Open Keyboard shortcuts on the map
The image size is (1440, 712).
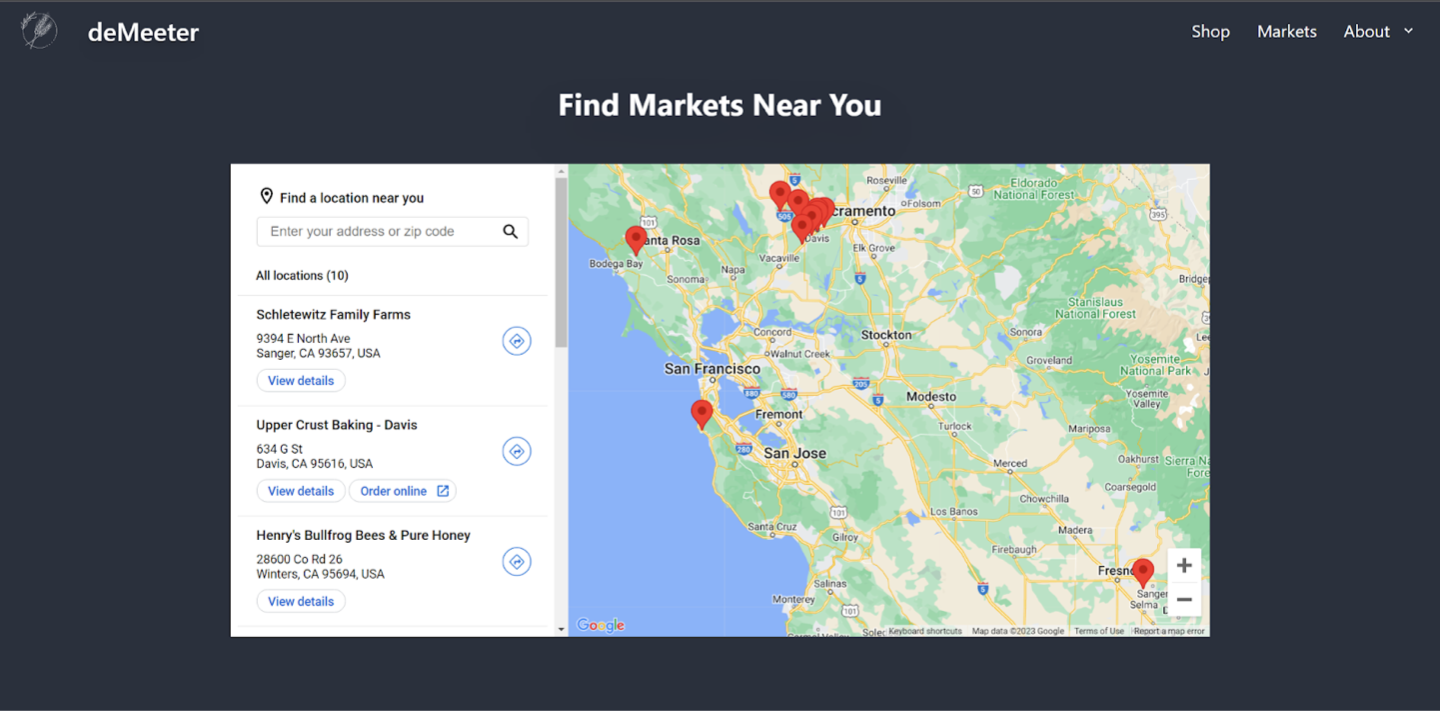pyautogui.click(x=925, y=631)
